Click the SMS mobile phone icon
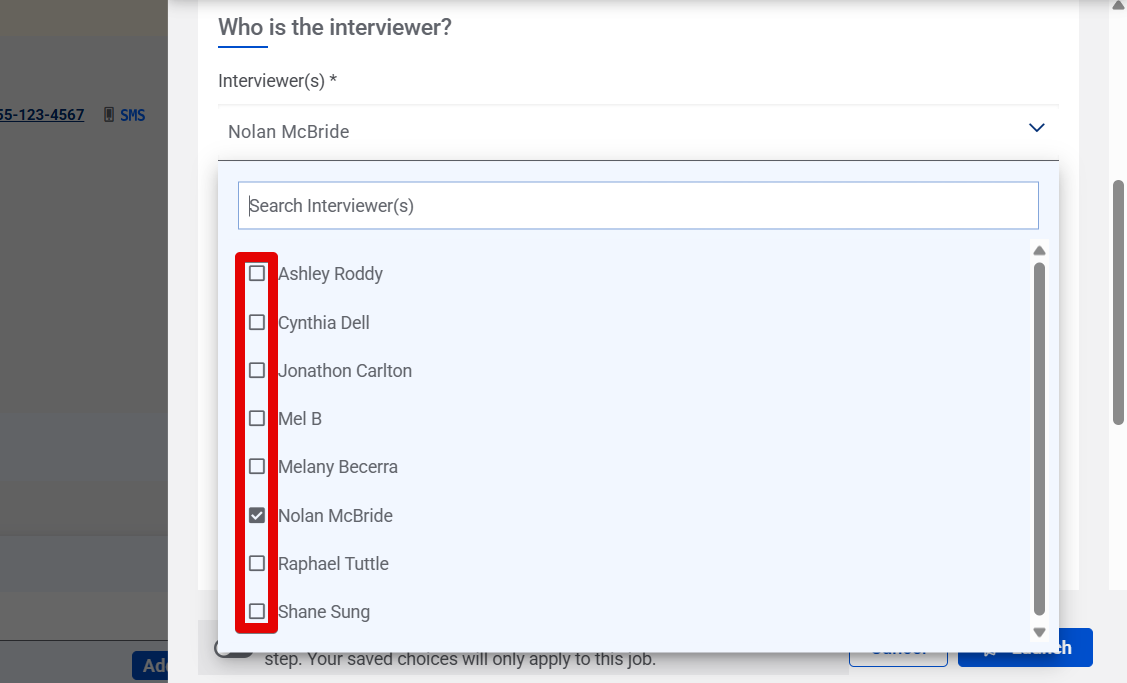 [x=108, y=115]
